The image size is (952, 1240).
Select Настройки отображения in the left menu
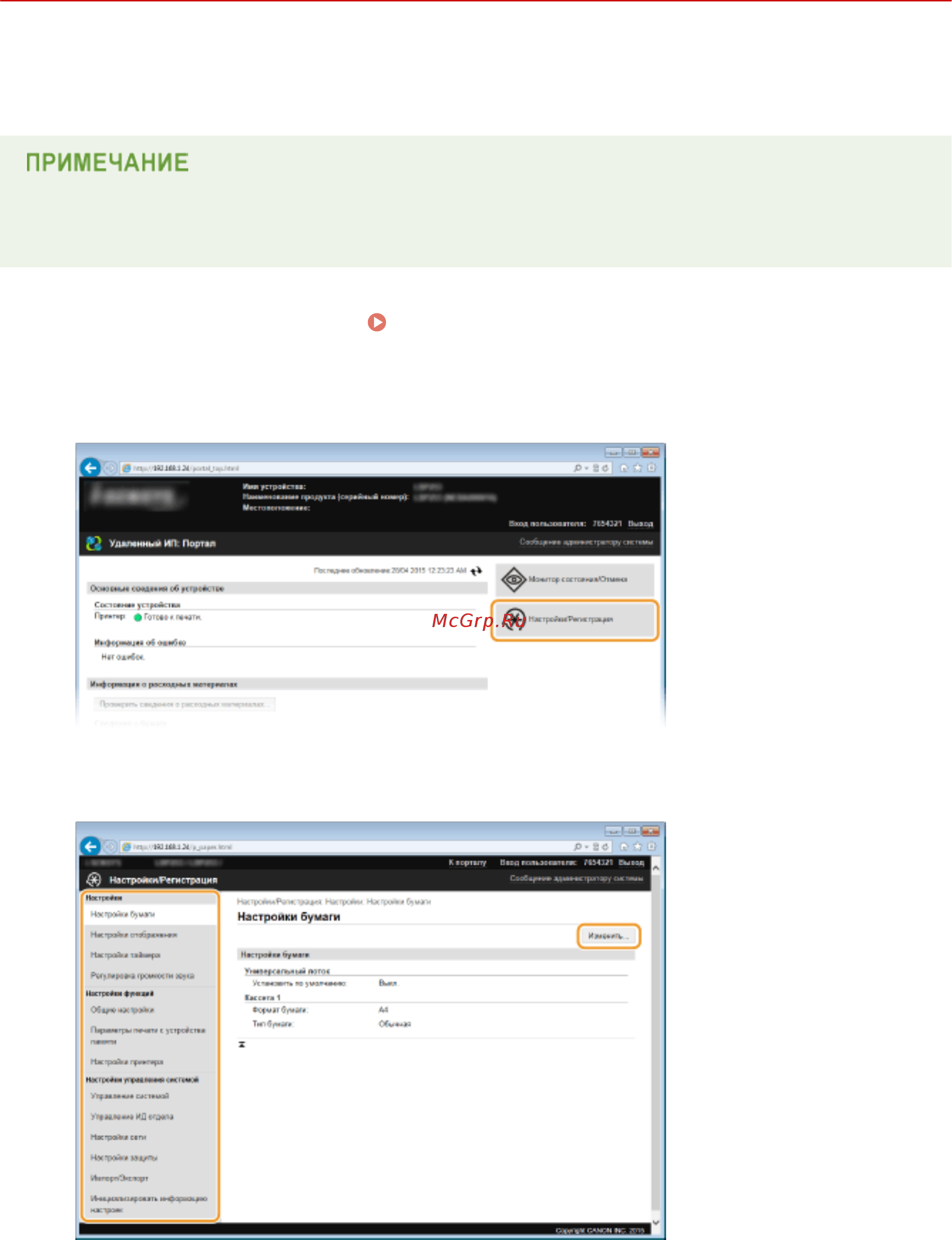click(x=150, y=935)
